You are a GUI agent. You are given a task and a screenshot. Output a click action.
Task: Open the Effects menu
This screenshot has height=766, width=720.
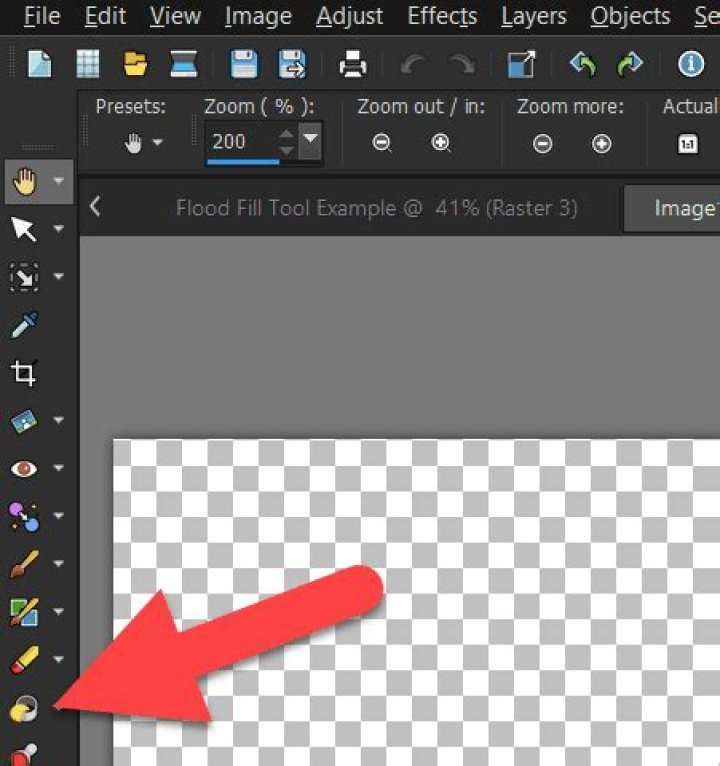click(x=442, y=16)
